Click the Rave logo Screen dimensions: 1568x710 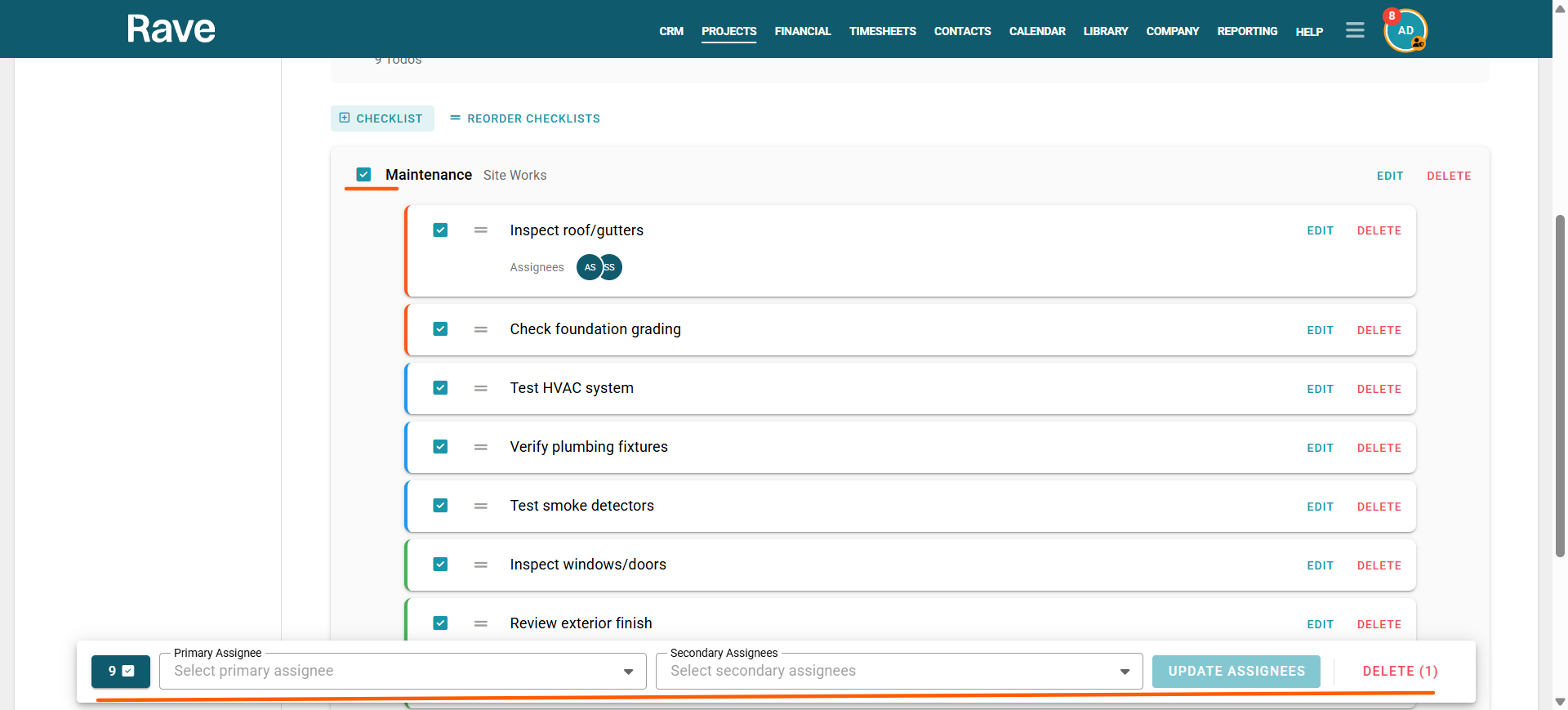171,29
